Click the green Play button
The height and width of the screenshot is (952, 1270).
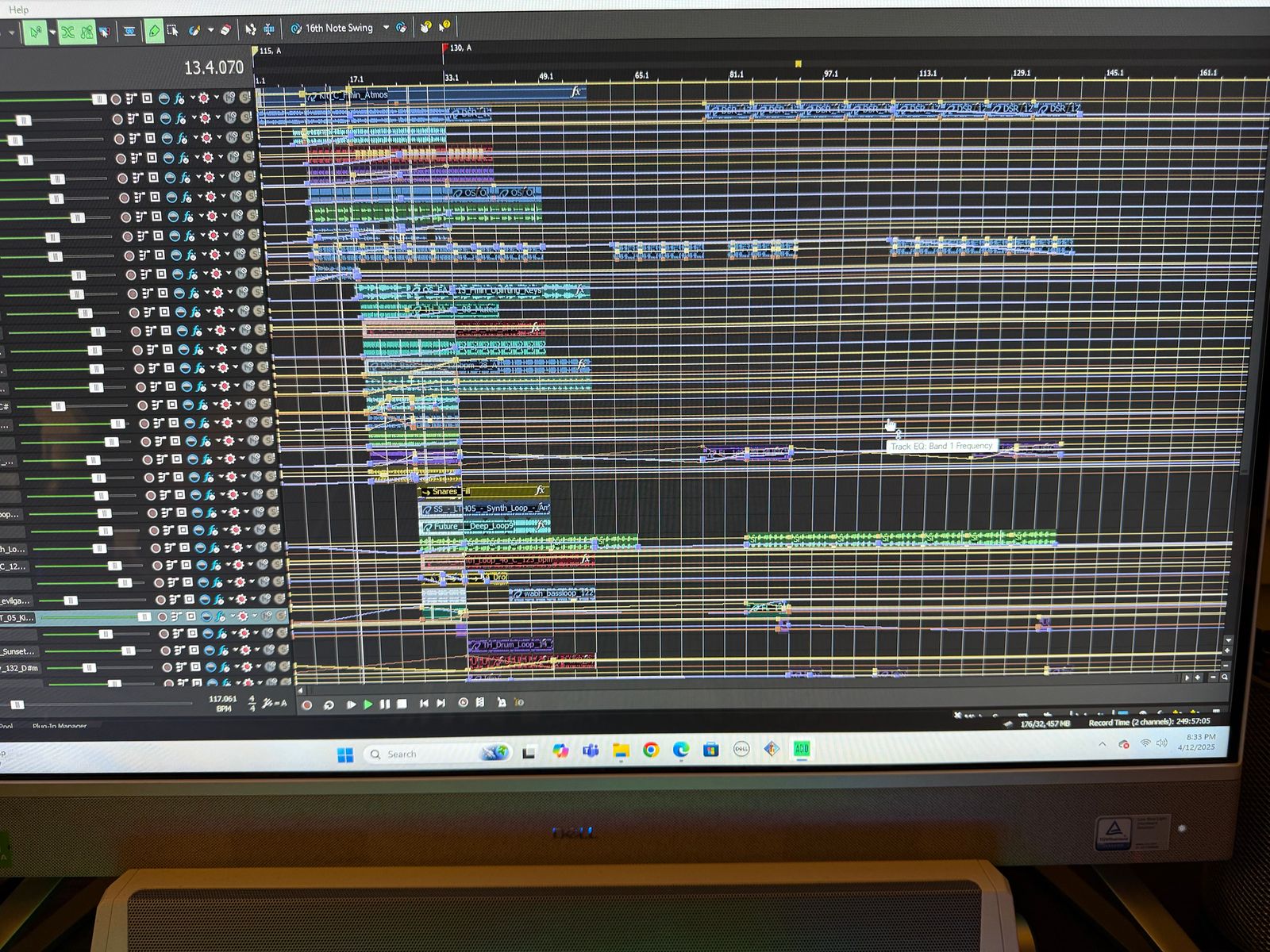368,704
